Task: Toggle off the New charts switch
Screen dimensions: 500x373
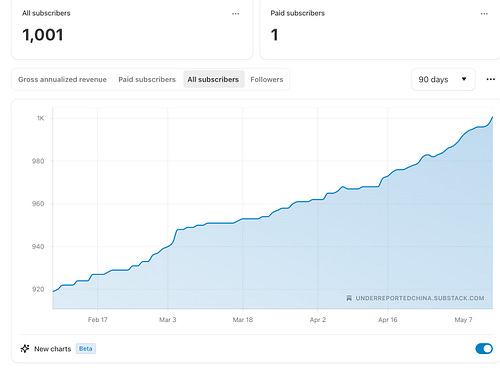Action: 484,349
